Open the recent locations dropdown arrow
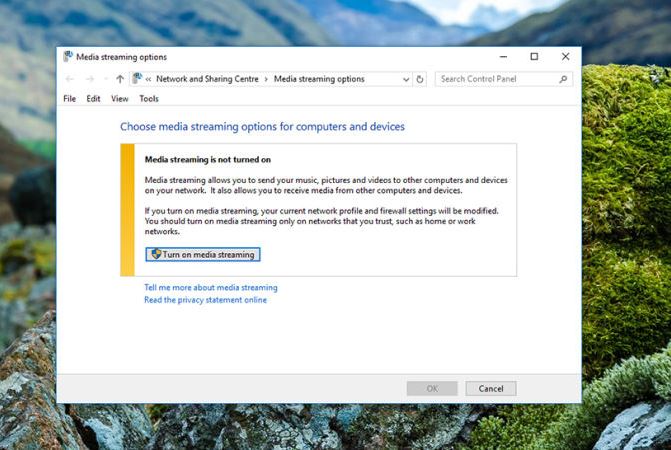The image size is (671, 450). coord(105,79)
